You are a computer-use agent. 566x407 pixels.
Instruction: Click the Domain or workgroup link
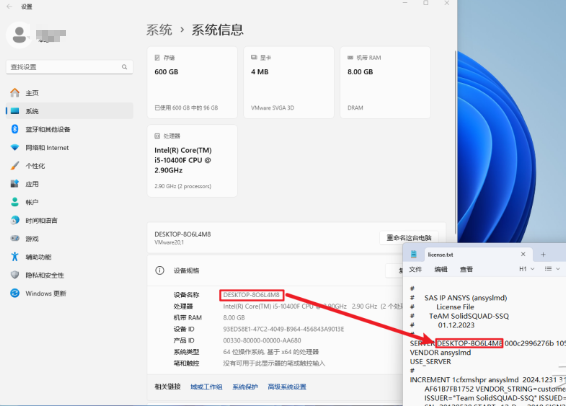click(x=206, y=387)
